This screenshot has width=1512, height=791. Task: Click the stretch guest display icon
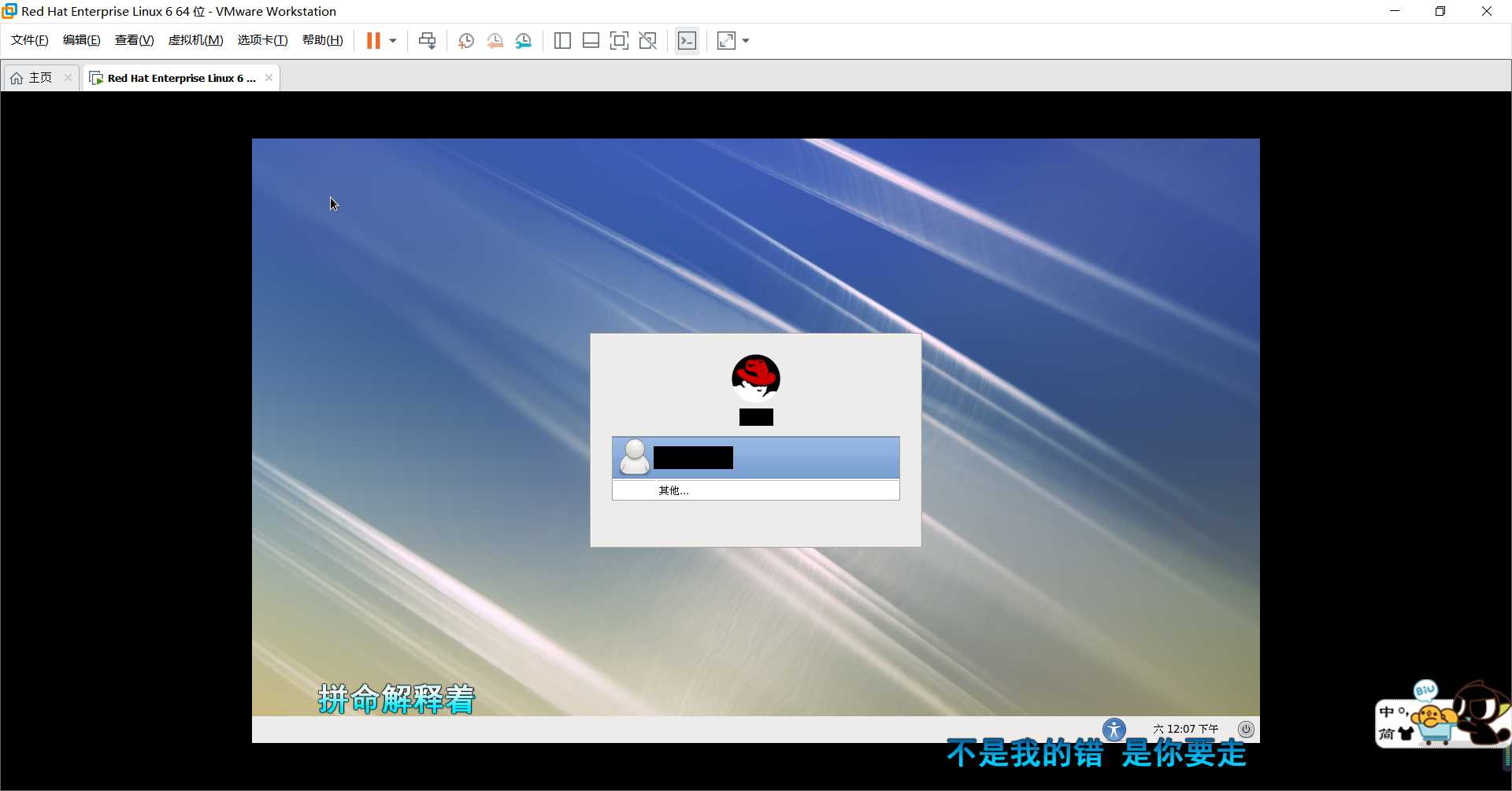point(726,41)
